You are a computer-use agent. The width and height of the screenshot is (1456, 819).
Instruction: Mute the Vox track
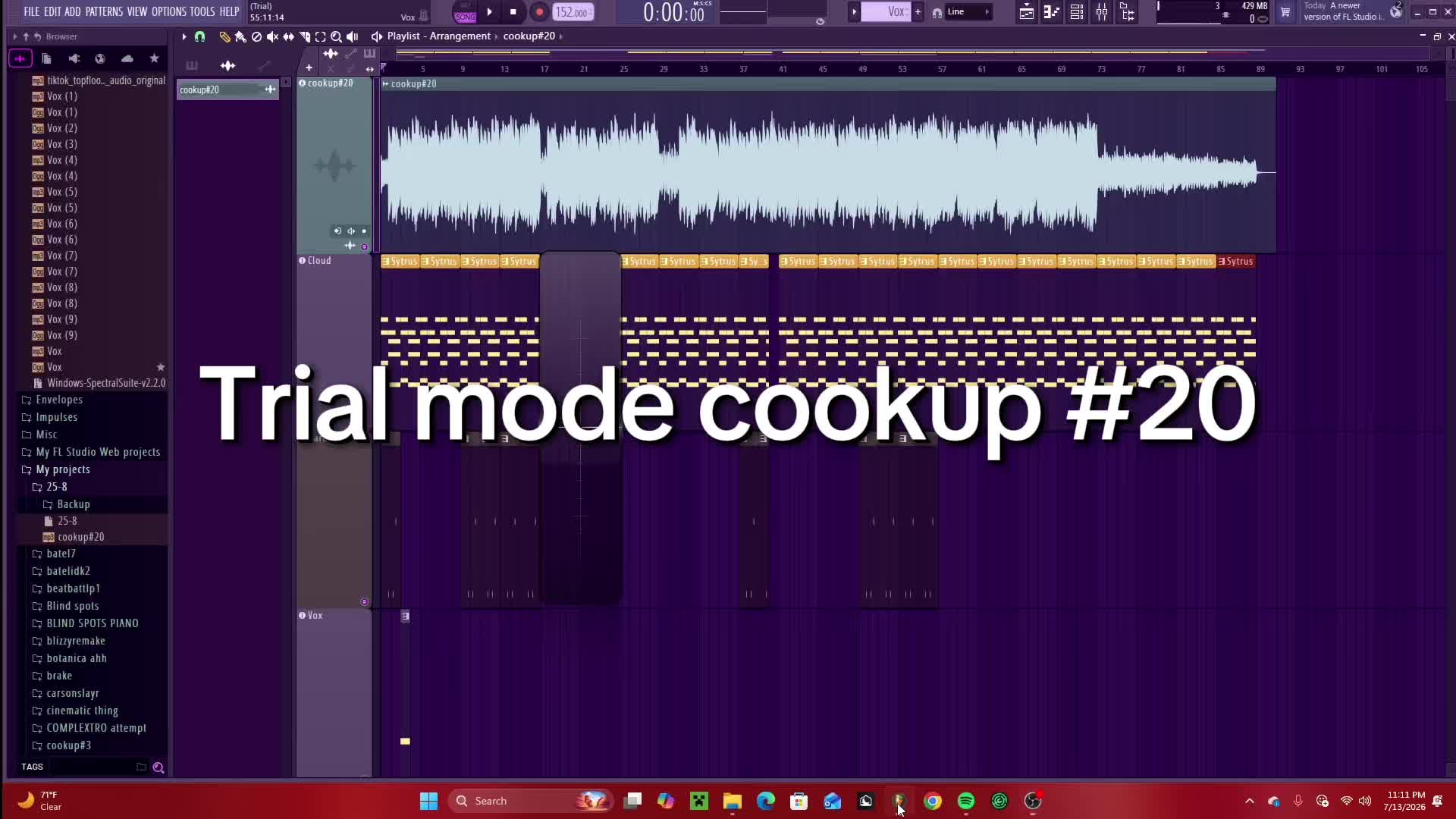(302, 616)
